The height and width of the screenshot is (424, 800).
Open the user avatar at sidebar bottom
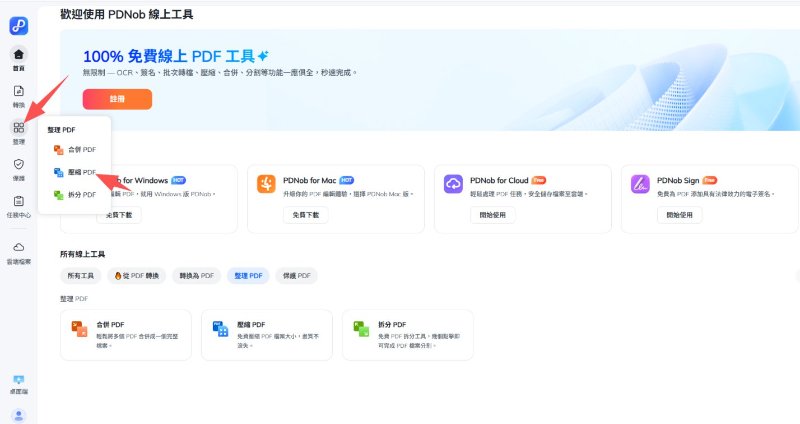click(x=19, y=414)
